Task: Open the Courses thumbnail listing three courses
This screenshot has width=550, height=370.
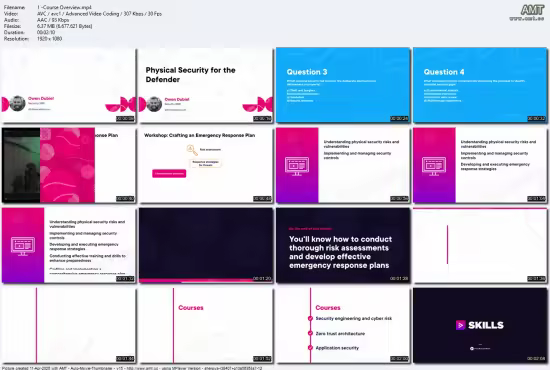Action: pyautogui.click(x=343, y=325)
